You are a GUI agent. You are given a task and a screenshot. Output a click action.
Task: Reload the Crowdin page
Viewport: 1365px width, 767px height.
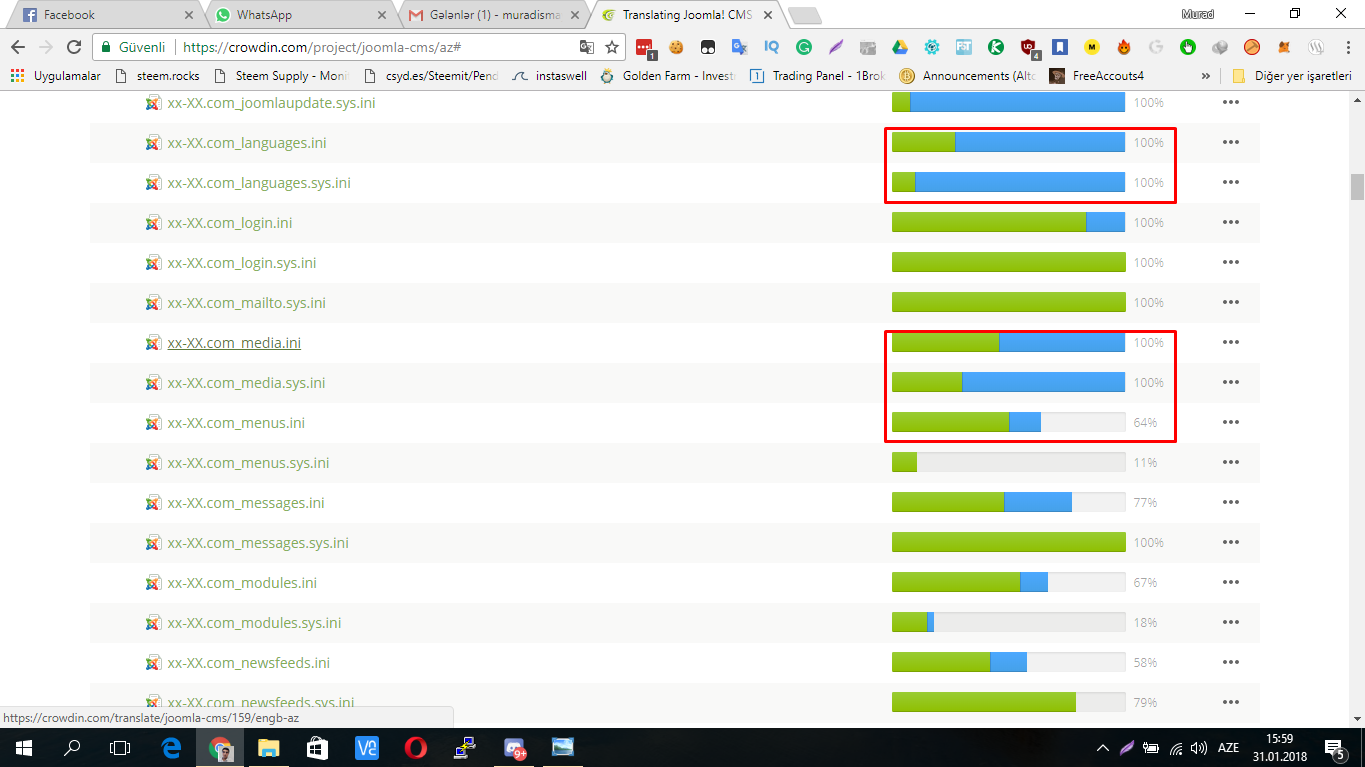pos(73,47)
